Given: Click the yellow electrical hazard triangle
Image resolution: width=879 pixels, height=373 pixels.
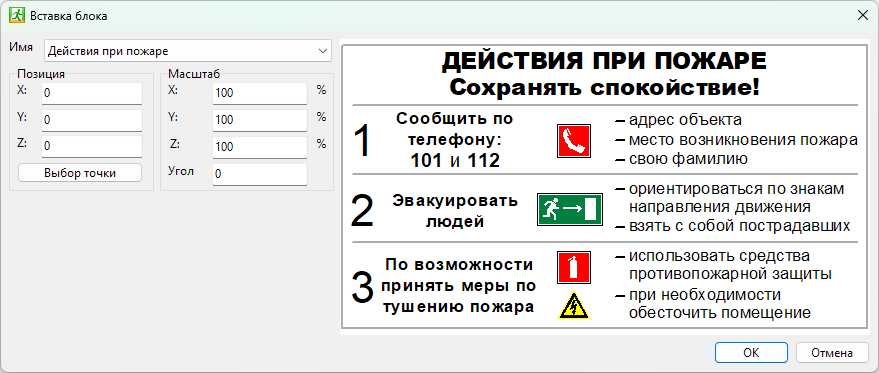Looking at the screenshot, I should coord(574,306).
